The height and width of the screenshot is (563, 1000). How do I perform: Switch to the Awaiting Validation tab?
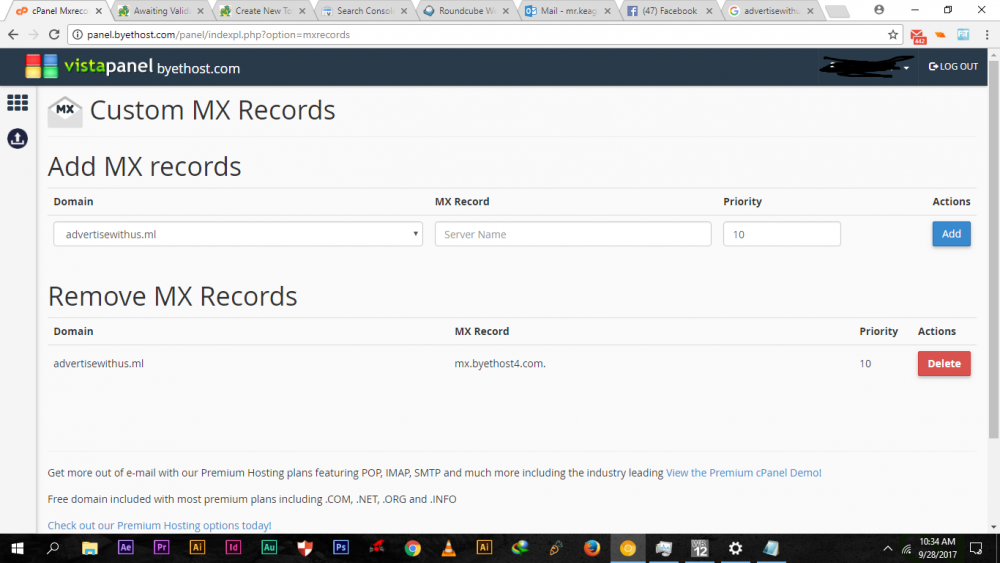(161, 11)
